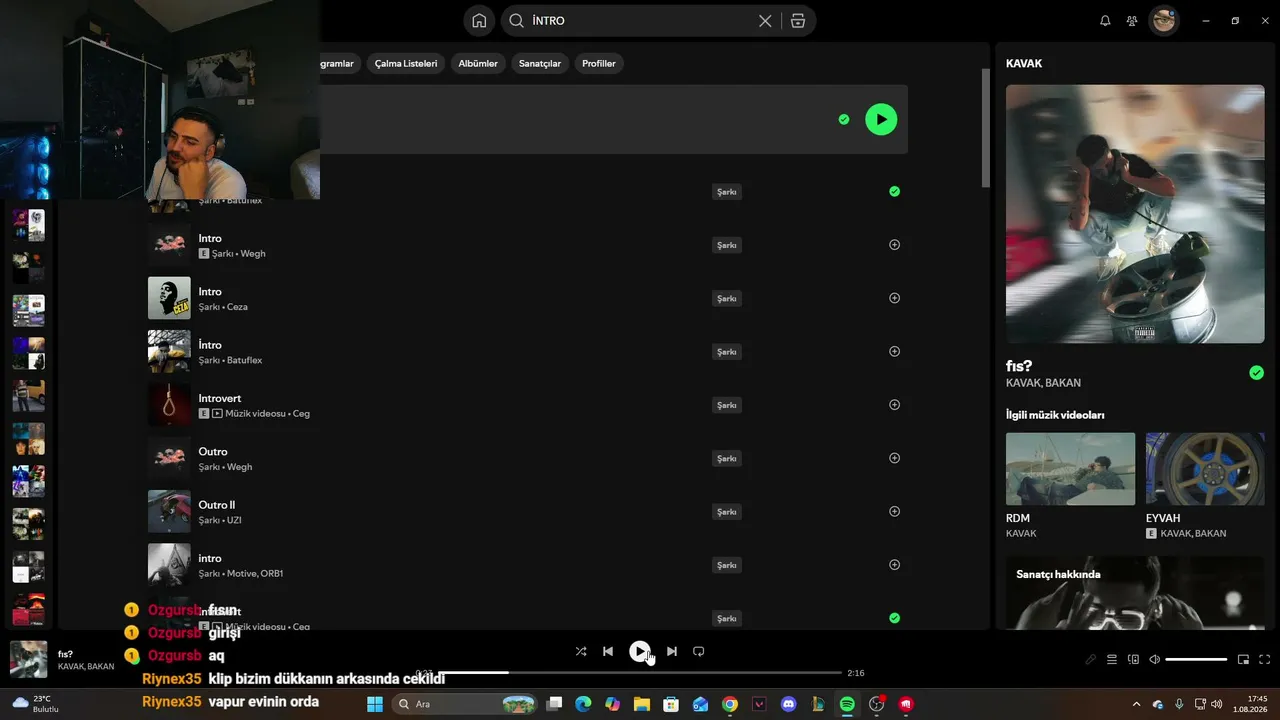
Task: Open File Explorer from the taskbar
Action: pyautogui.click(x=641, y=704)
